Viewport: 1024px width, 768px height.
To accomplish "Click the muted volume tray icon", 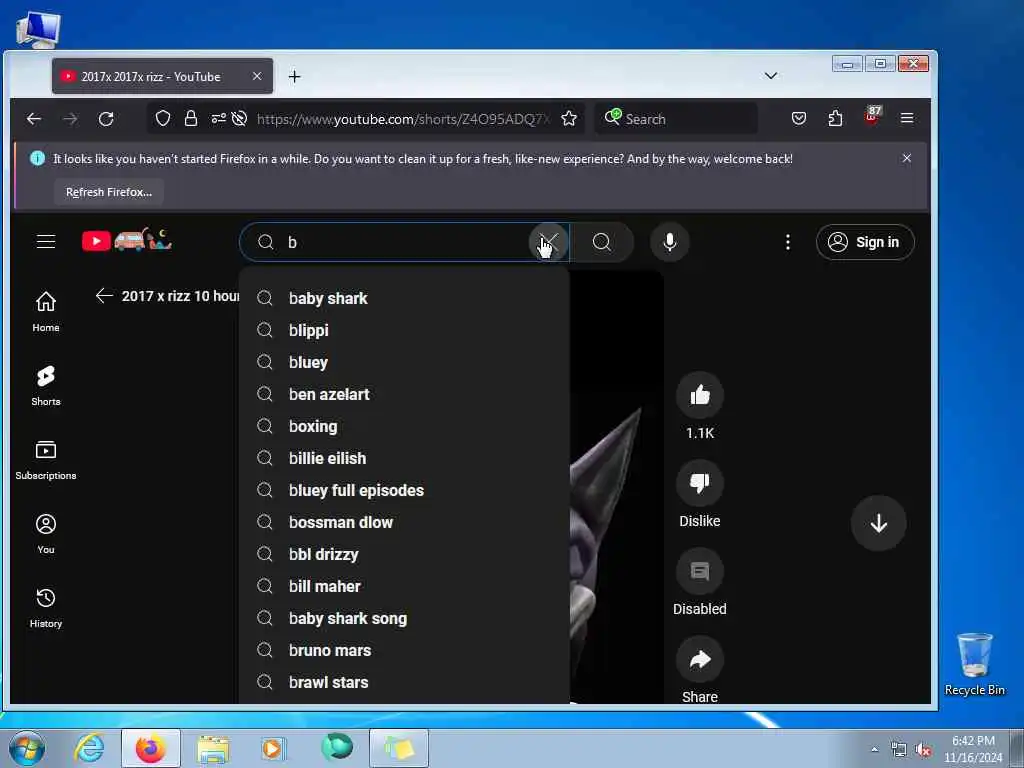I will click(923, 750).
